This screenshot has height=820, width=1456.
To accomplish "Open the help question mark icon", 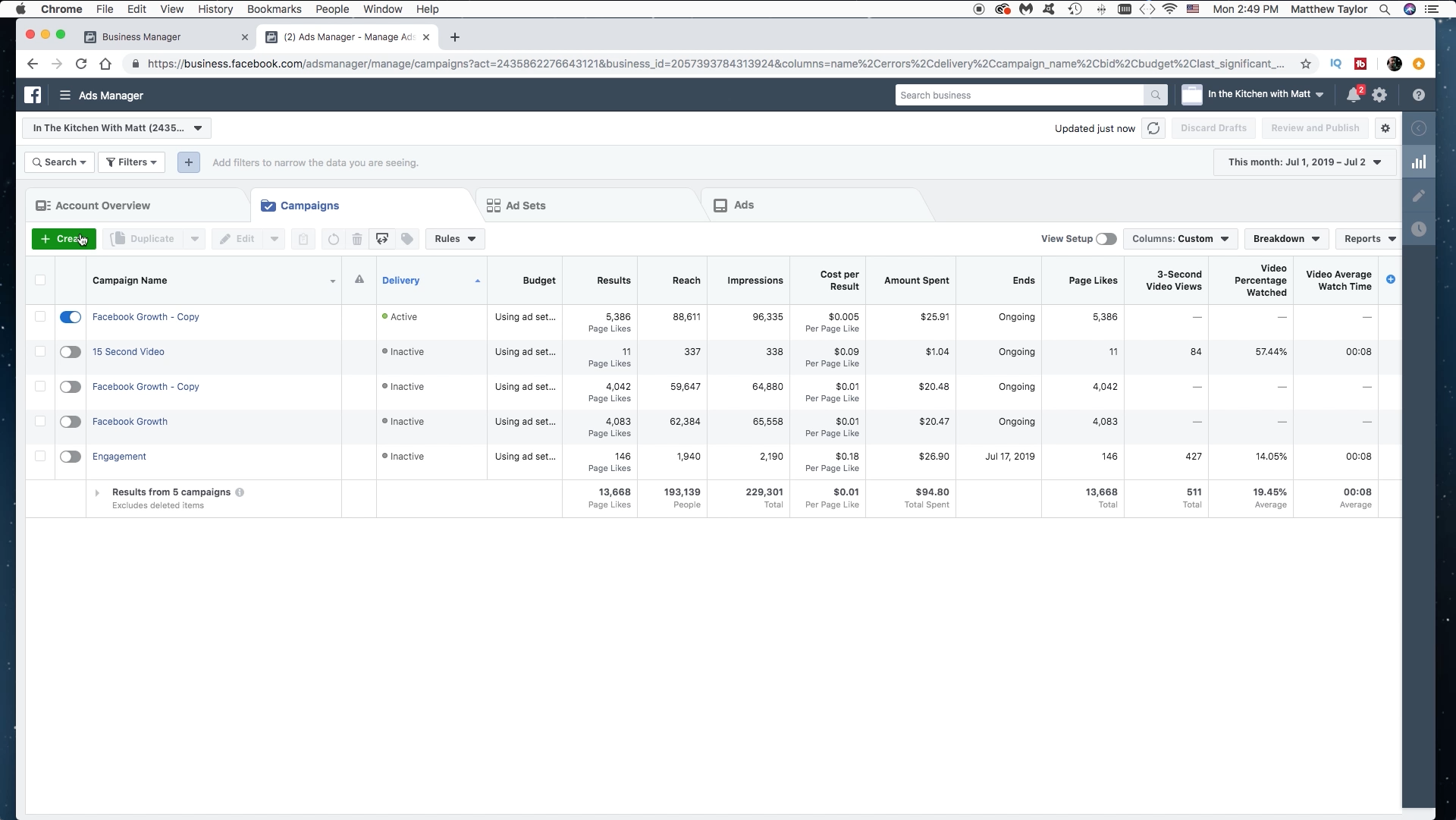I will pos(1419,95).
